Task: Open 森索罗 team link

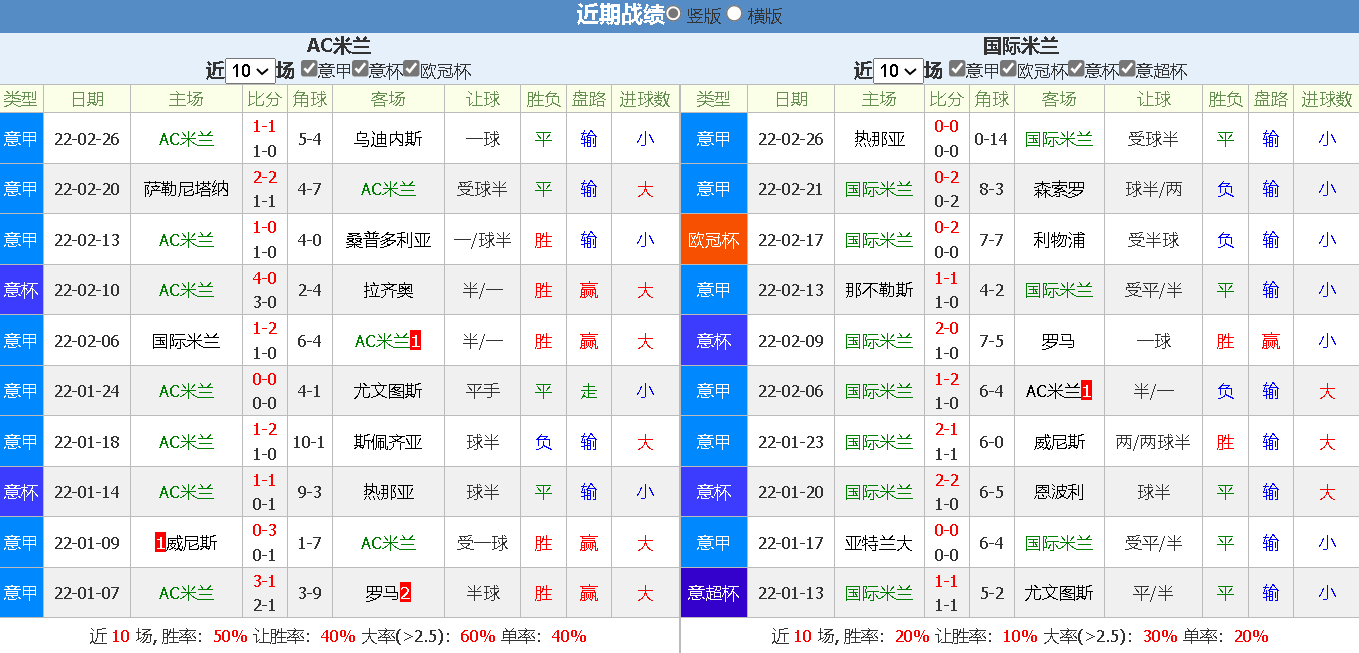Action: pos(1059,189)
